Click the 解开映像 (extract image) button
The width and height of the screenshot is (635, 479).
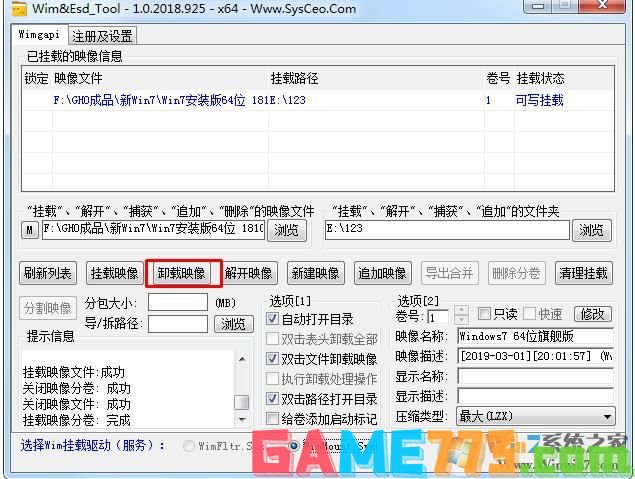pyautogui.click(x=248, y=273)
